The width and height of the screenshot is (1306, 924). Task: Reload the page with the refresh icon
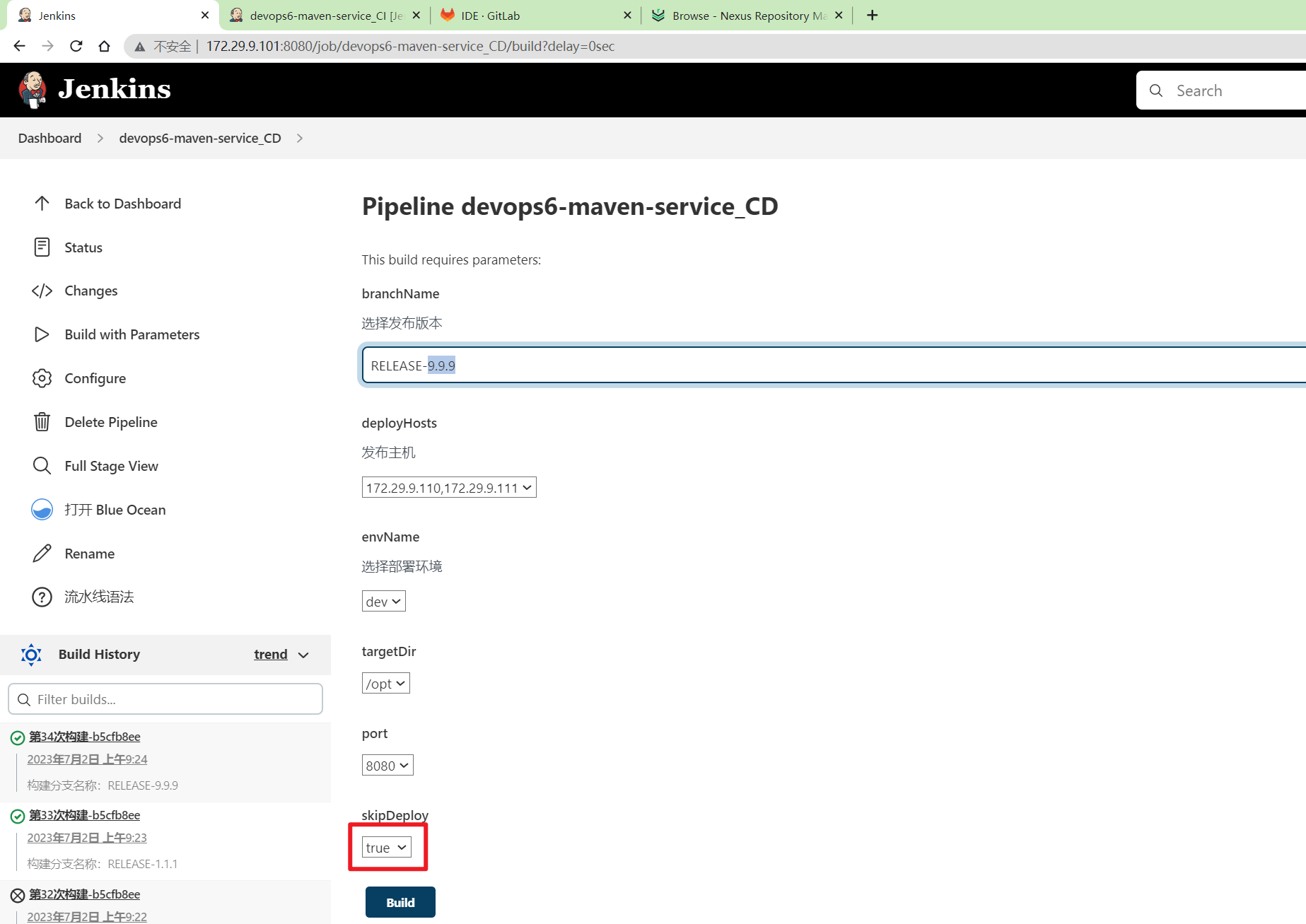[76, 46]
